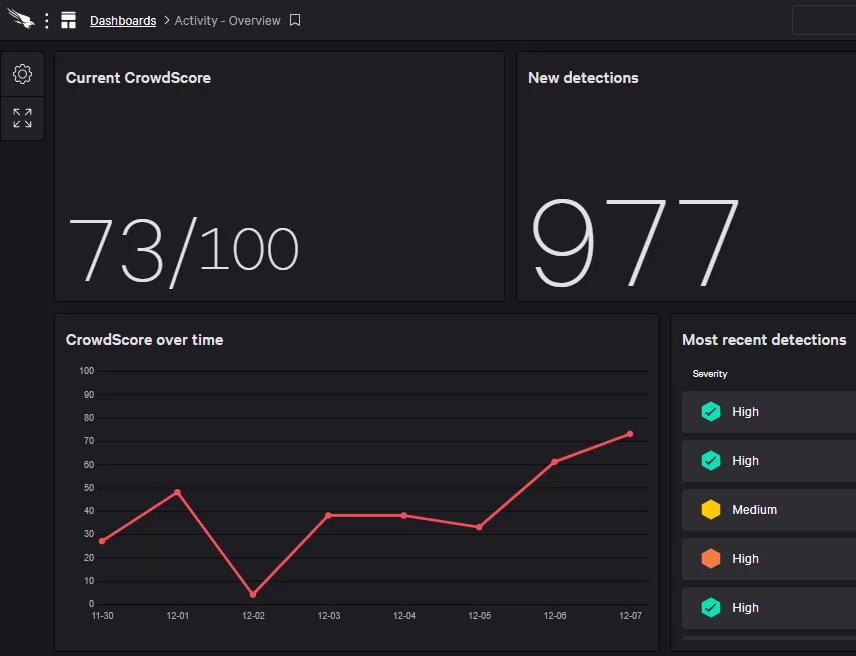Viewport: 856px width, 656px height.
Task: Select Activity - Overview in the breadcrumb
Action: click(x=226, y=20)
